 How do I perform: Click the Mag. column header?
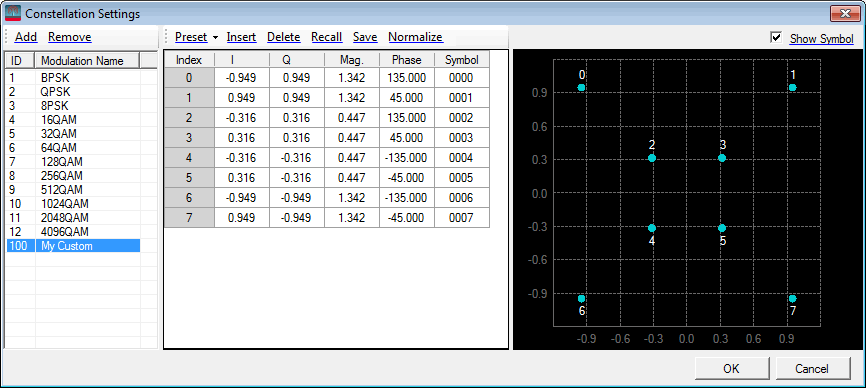[351, 60]
